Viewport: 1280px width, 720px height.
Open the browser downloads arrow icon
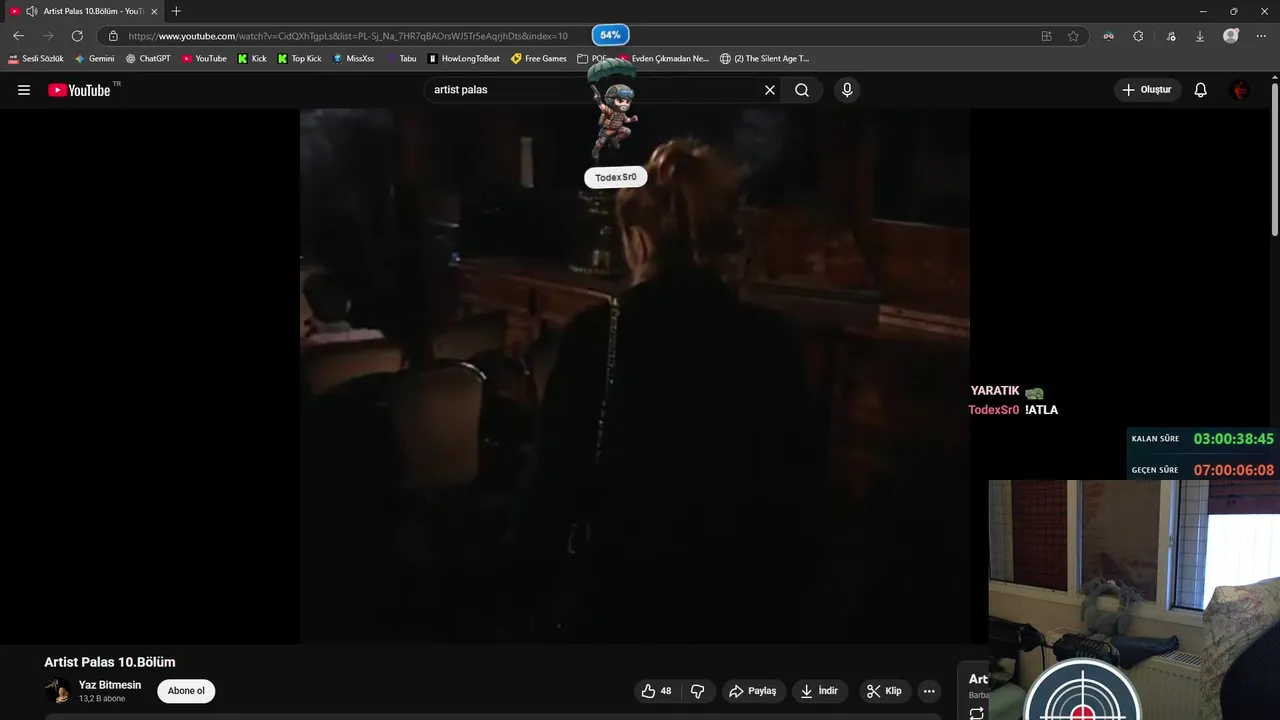click(1200, 36)
